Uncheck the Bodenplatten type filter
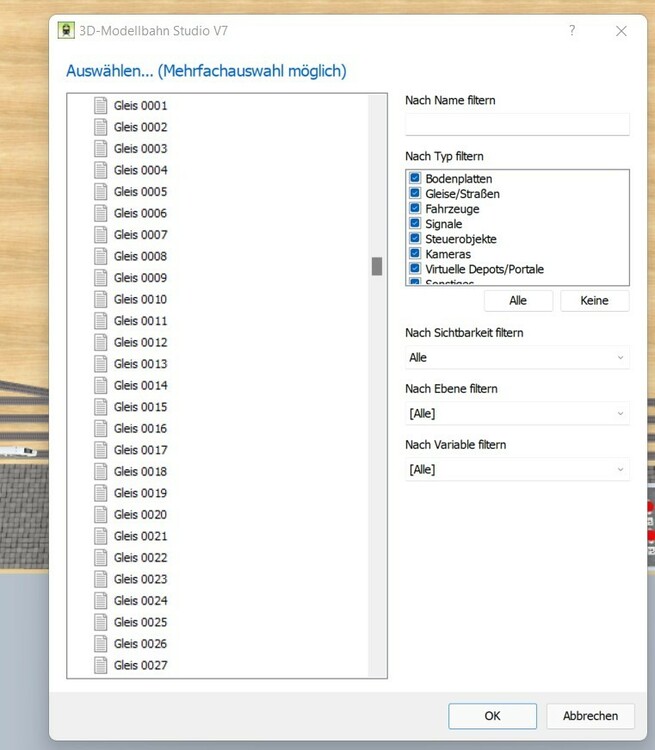The width and height of the screenshot is (655, 750). (415, 178)
